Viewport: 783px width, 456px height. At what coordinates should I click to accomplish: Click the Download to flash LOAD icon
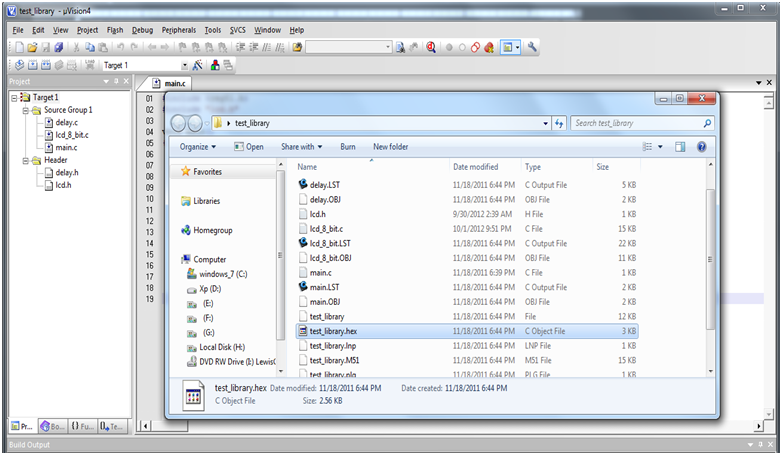(x=90, y=65)
